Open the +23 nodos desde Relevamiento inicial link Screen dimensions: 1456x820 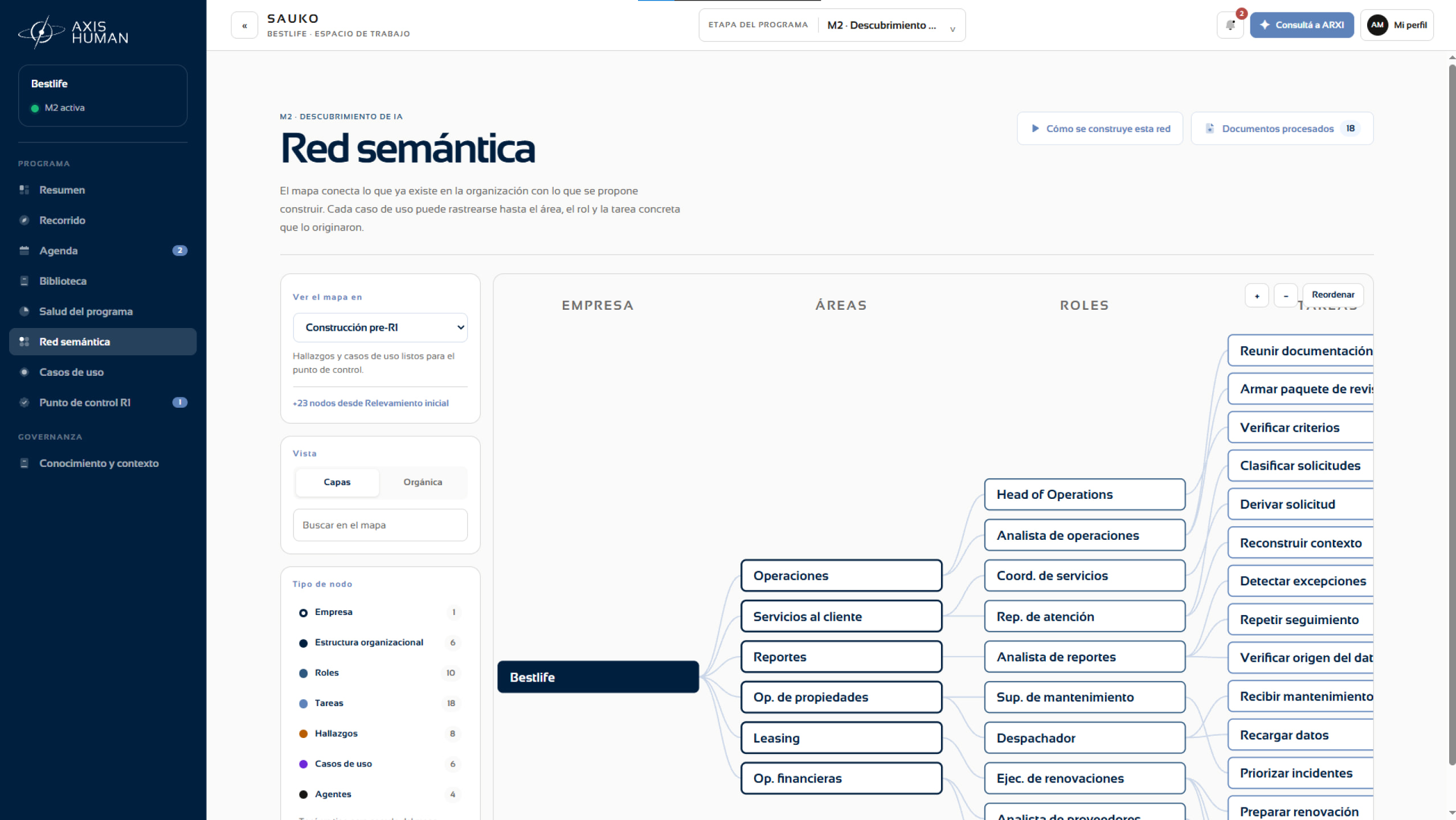371,403
